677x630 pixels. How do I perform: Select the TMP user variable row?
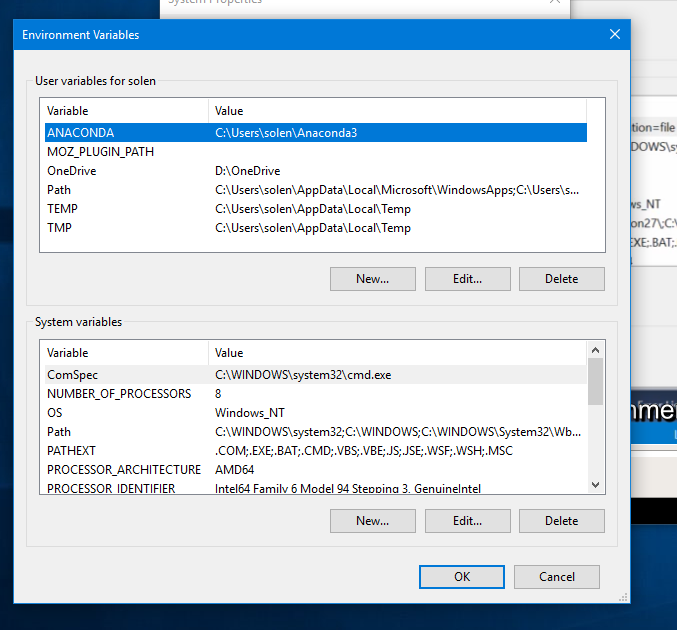316,228
